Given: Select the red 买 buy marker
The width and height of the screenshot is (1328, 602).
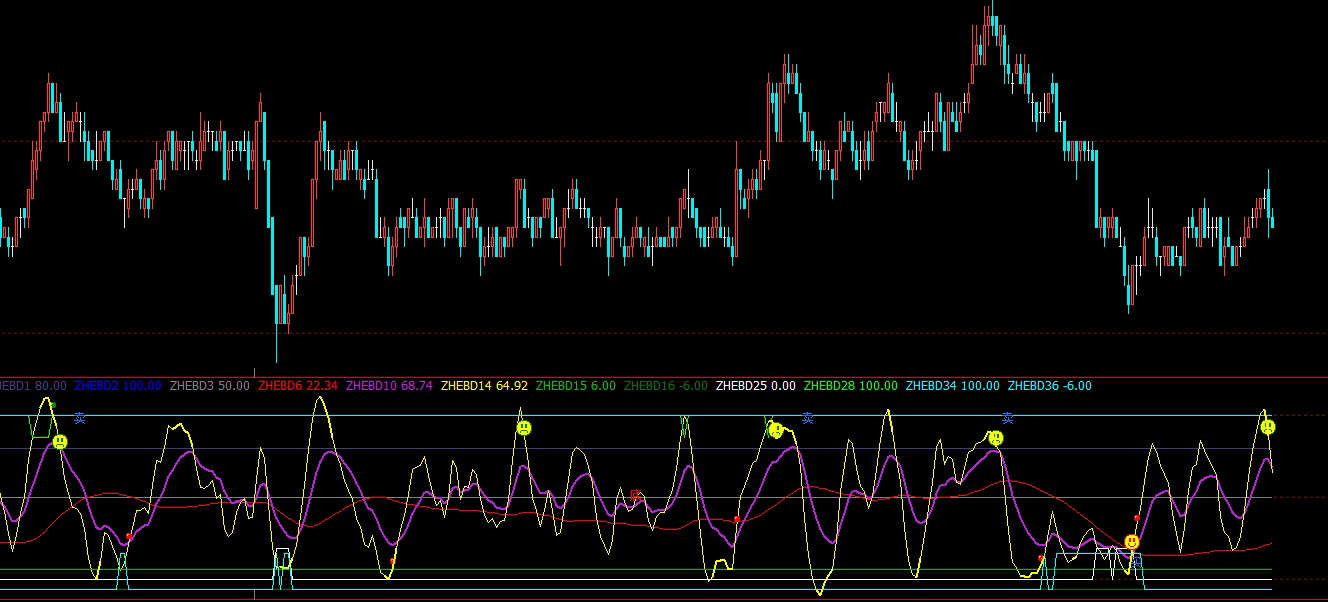Looking at the screenshot, I should pos(635,495).
